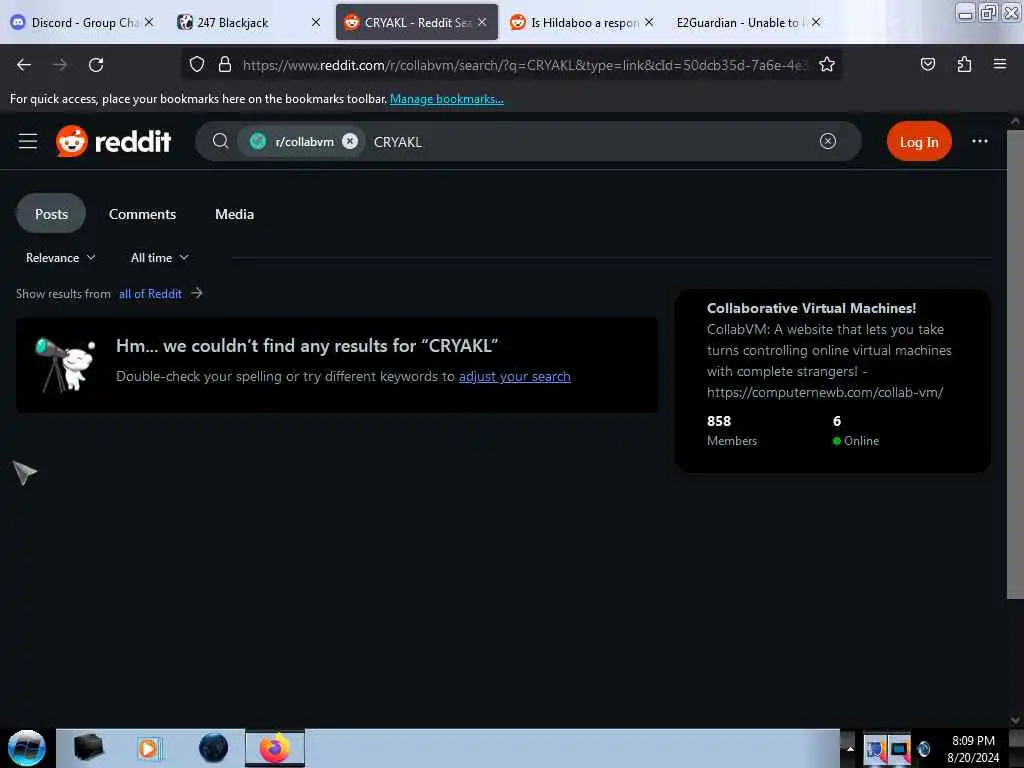Viewport: 1024px width, 768px height.
Task: Open Reddit's hamburger sidebar menu
Action: (x=28, y=141)
